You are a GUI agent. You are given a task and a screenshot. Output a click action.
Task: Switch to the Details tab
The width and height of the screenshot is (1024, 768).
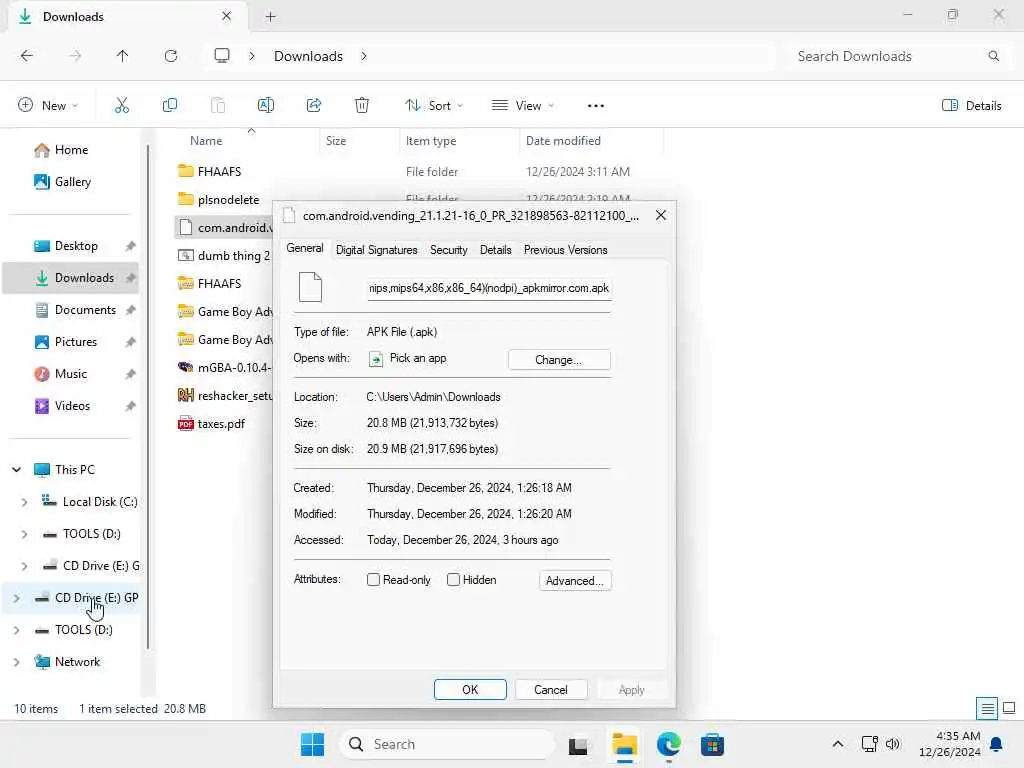pos(495,250)
